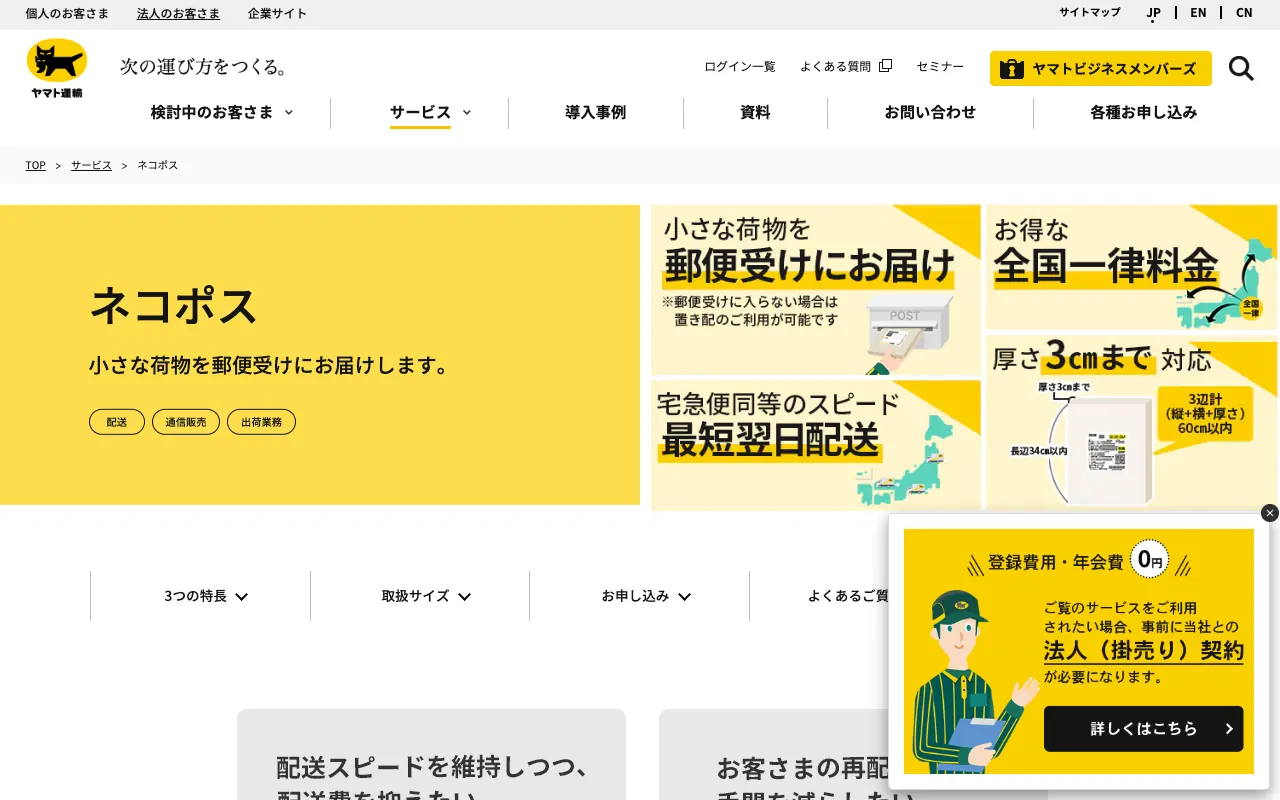This screenshot has width=1280, height=800.
Task: Click the padlock icon on ヤマトビジネスメンバーズ
Action: pos(1012,69)
